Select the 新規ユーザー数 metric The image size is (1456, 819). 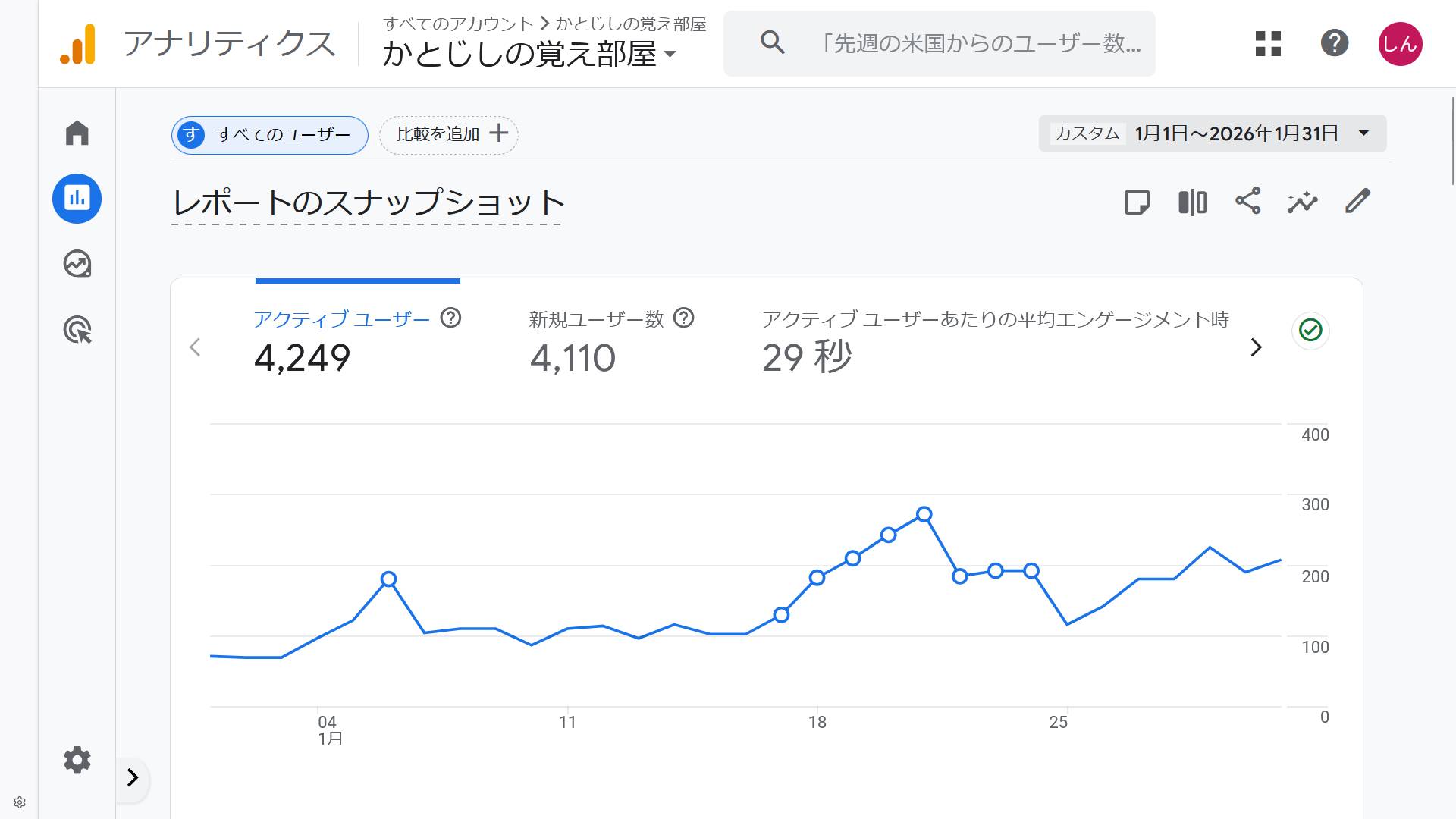595,318
